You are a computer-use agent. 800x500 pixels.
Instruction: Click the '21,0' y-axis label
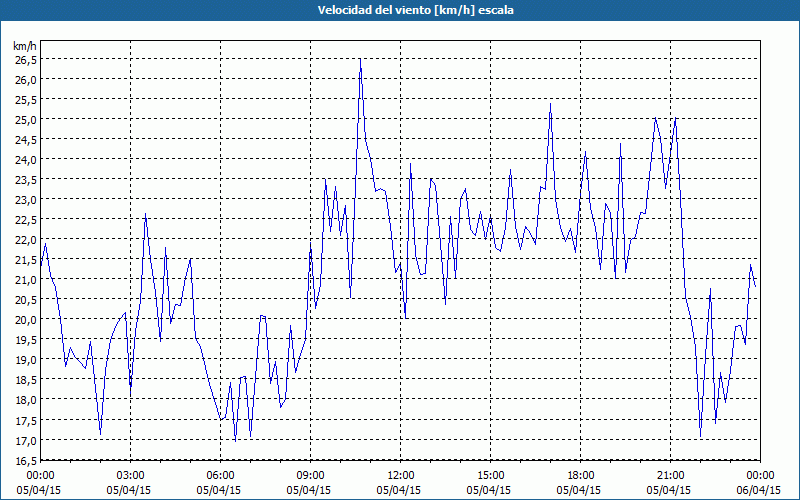coord(26,280)
